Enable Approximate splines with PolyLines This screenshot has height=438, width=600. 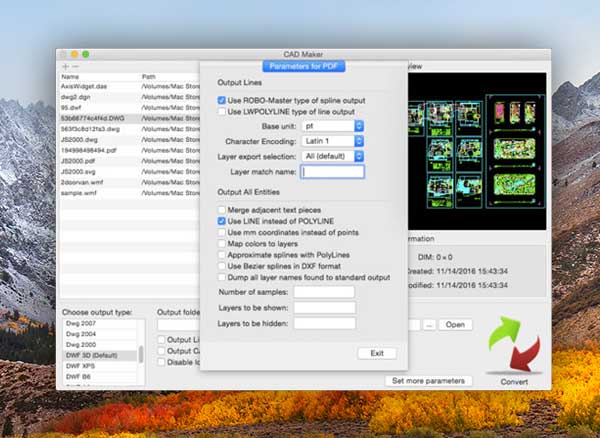222,255
